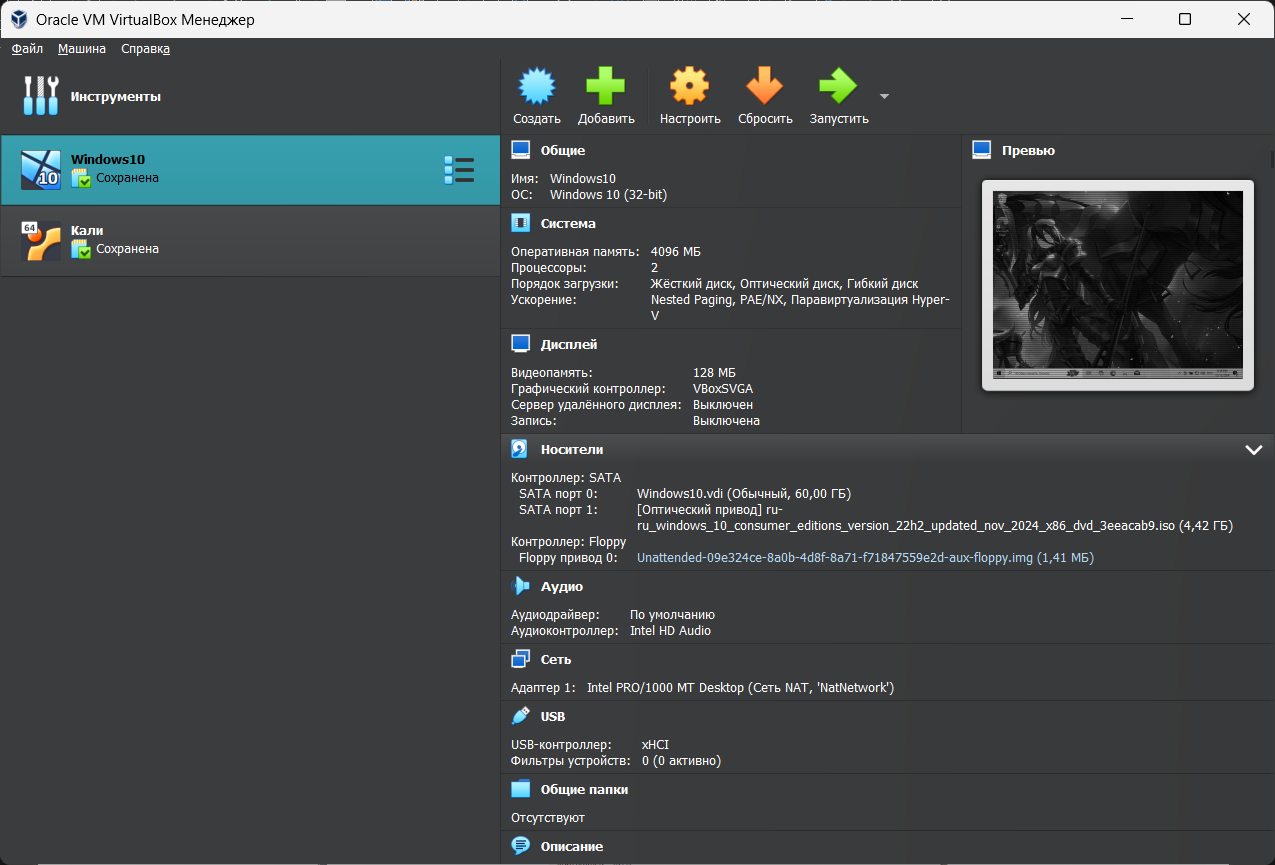Click the Сеть section network icon
The height and width of the screenshot is (865, 1275).
[520, 659]
